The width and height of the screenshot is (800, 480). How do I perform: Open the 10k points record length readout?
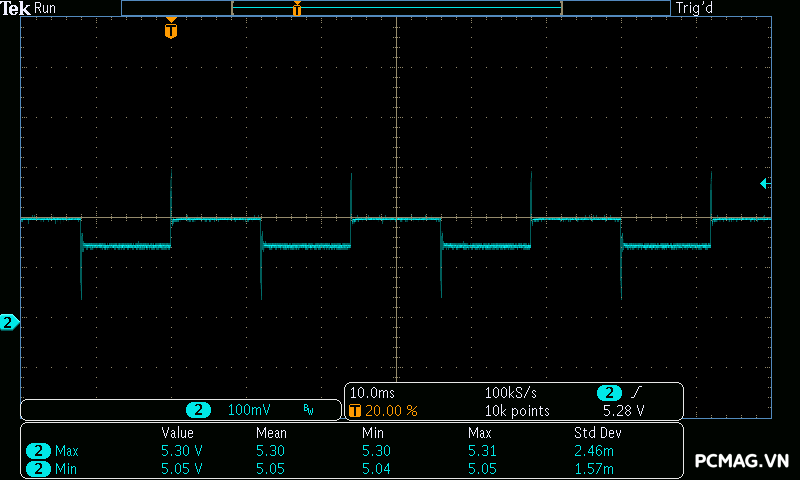[517, 410]
